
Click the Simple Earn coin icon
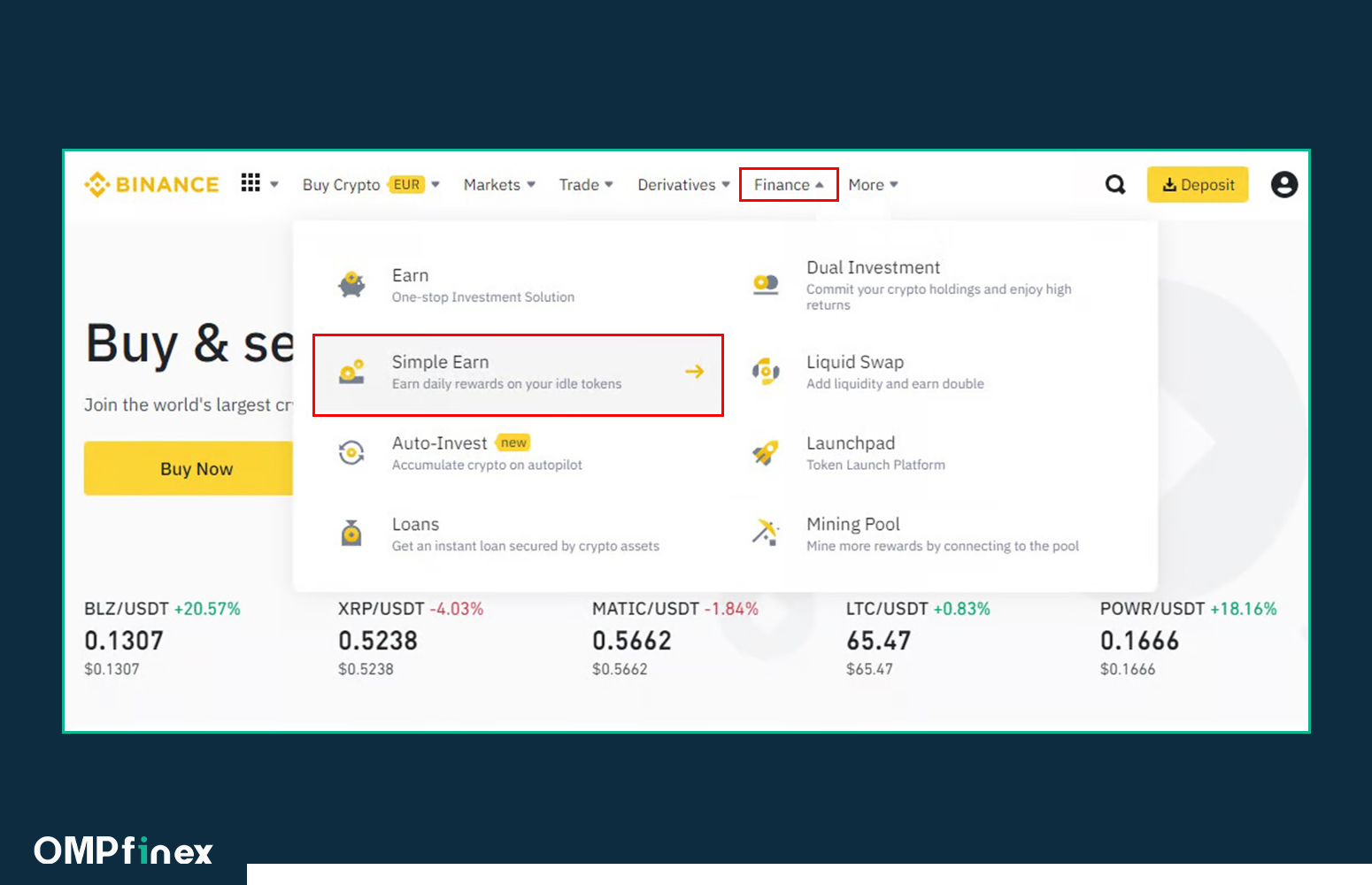pyautogui.click(x=352, y=372)
